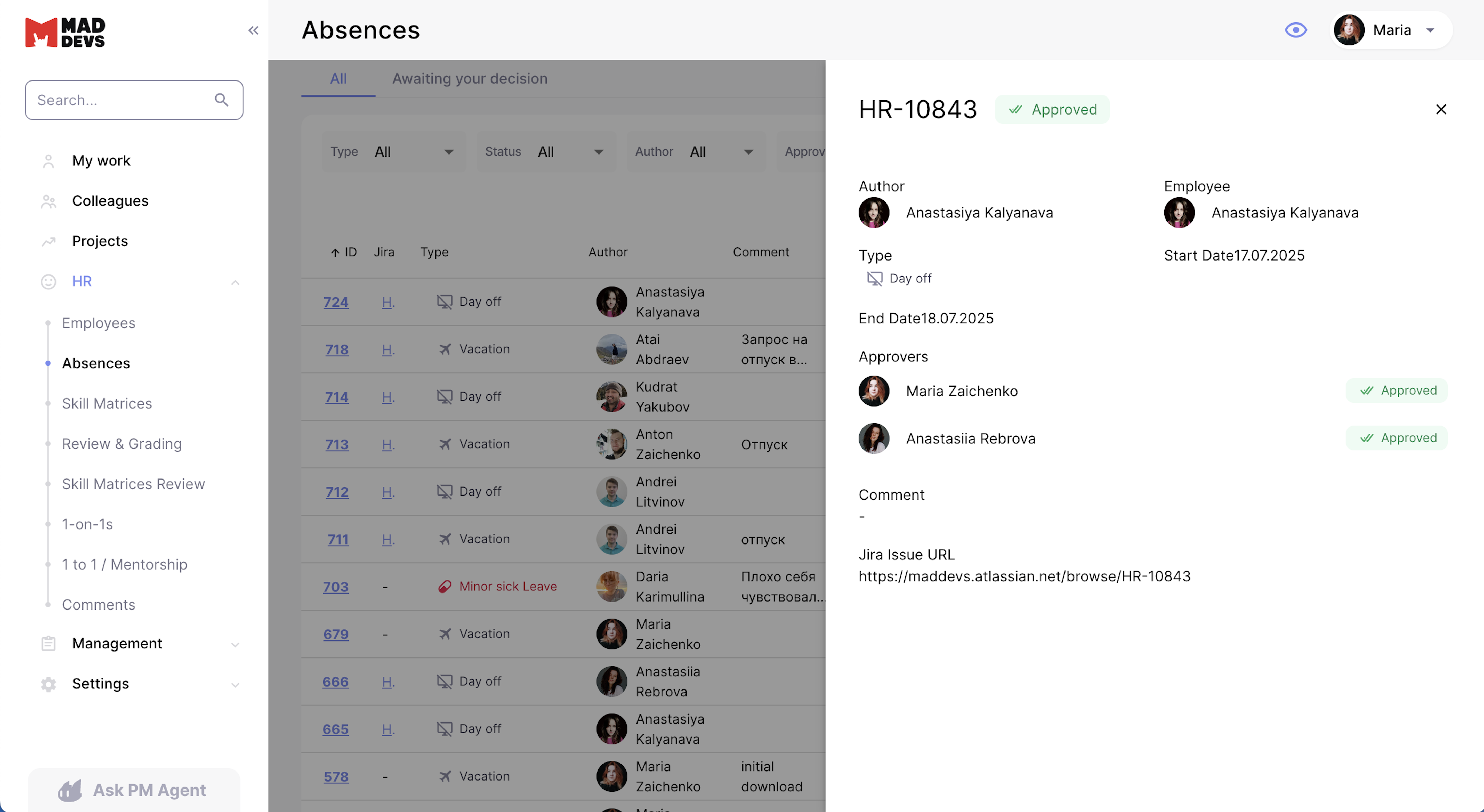Open Skill Matrices page
The width and height of the screenshot is (1484, 812).
pyautogui.click(x=107, y=404)
